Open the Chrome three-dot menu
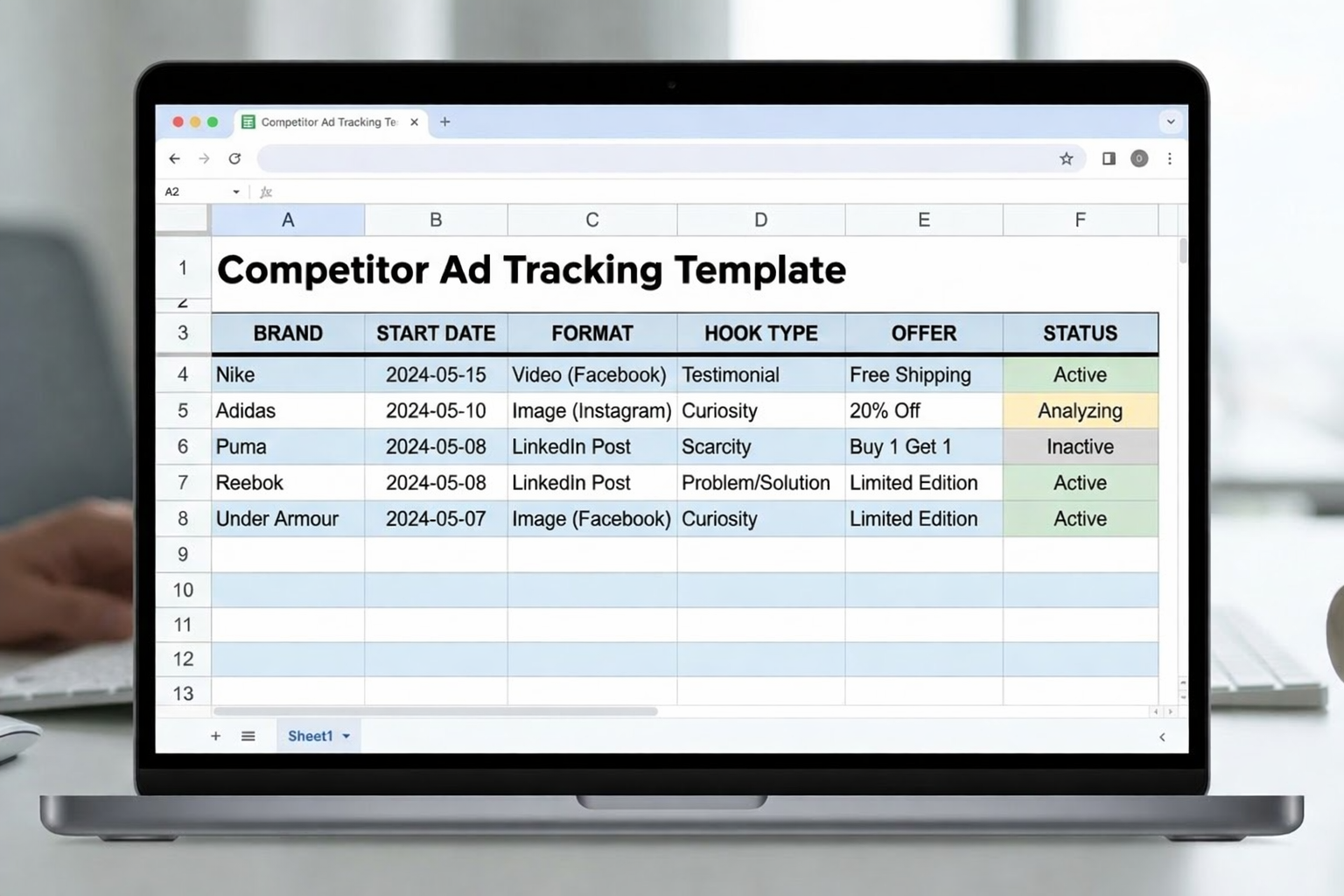 1170,158
